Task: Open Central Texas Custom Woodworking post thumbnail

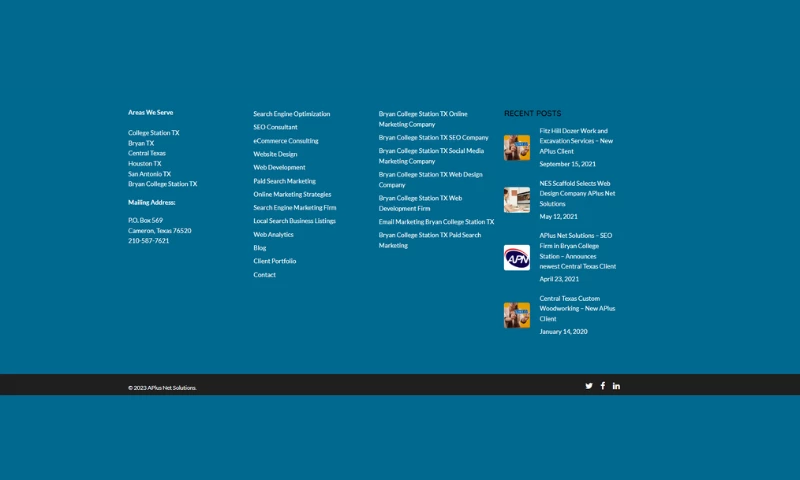Action: tap(517, 315)
